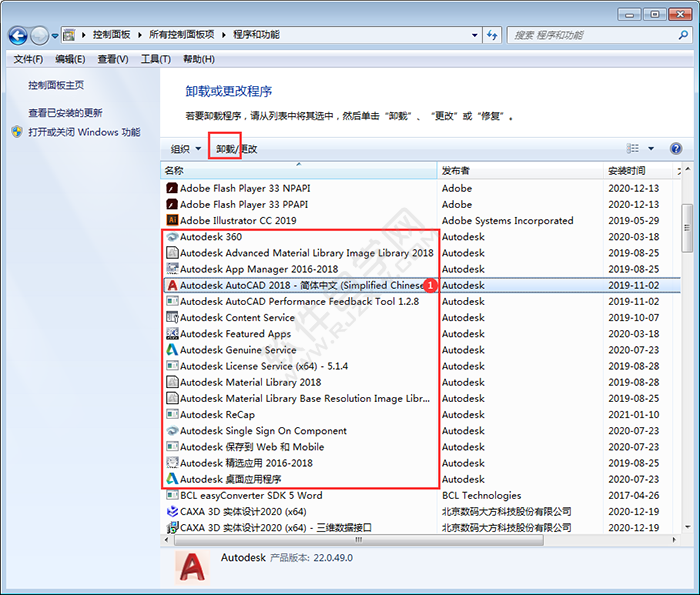Open the 查看(V) menu
The width and height of the screenshot is (700, 595).
pyautogui.click(x=113, y=59)
